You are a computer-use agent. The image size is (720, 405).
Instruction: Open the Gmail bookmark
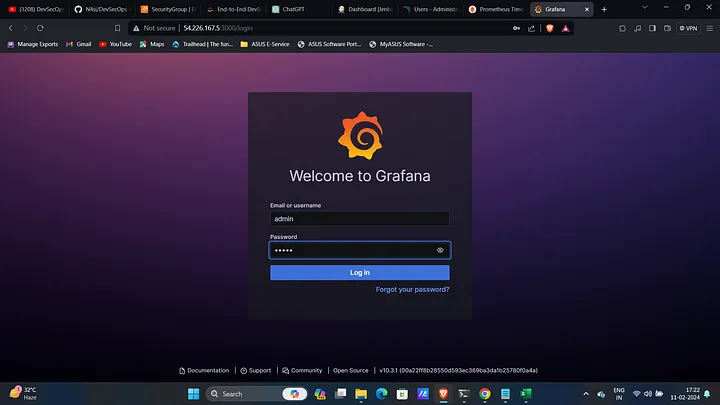click(79, 44)
